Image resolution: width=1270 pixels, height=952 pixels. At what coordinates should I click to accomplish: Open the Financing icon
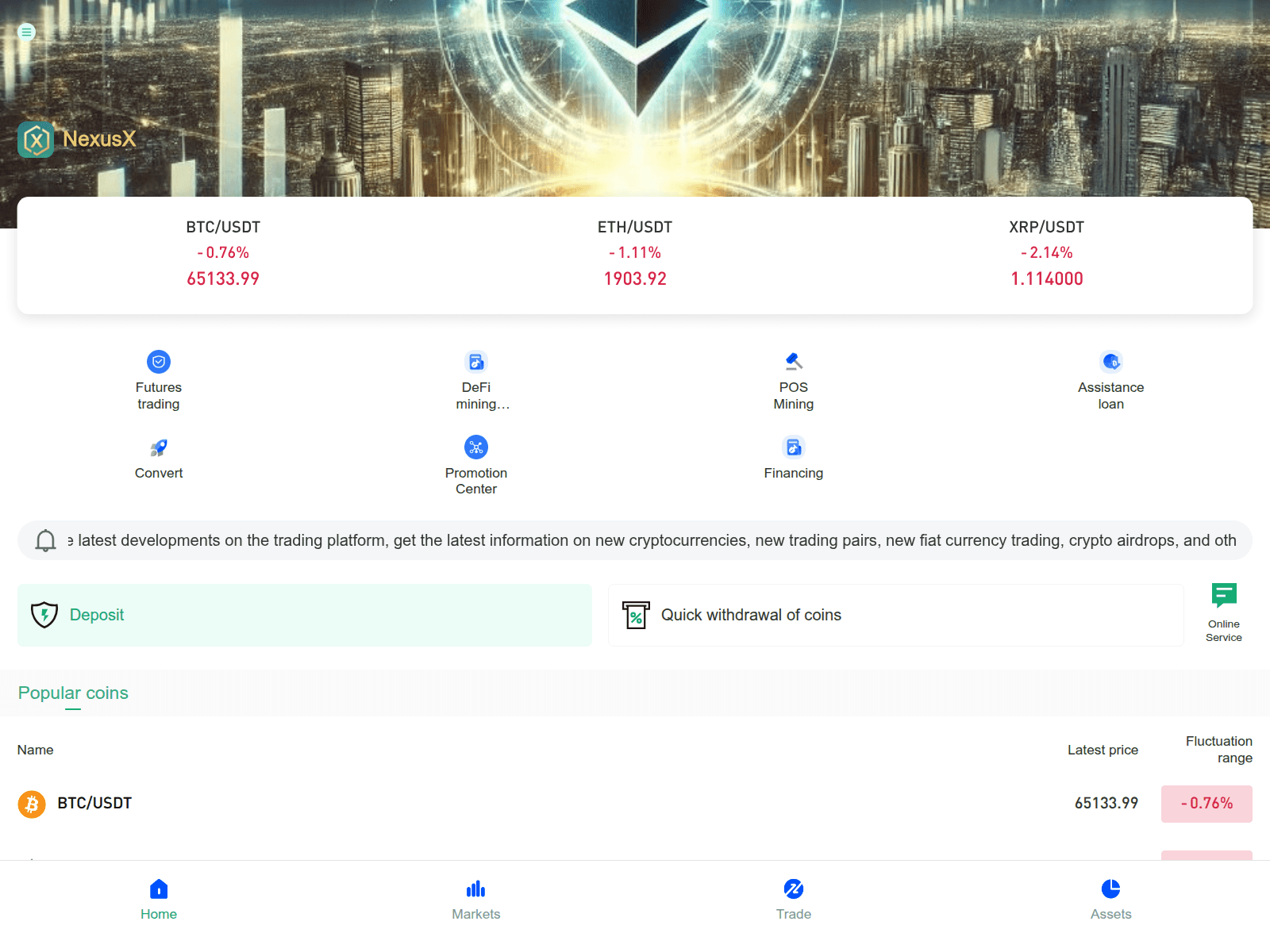pyautogui.click(x=794, y=447)
